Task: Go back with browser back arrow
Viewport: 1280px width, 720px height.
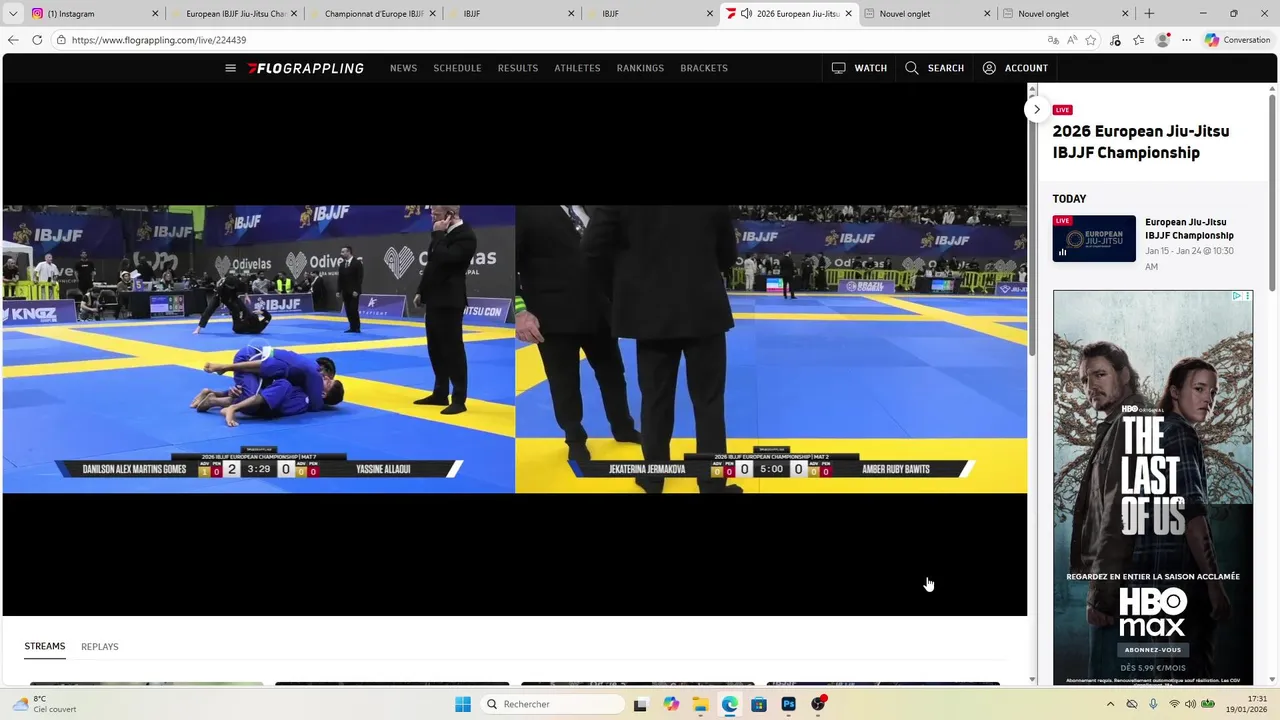Action: click(13, 40)
